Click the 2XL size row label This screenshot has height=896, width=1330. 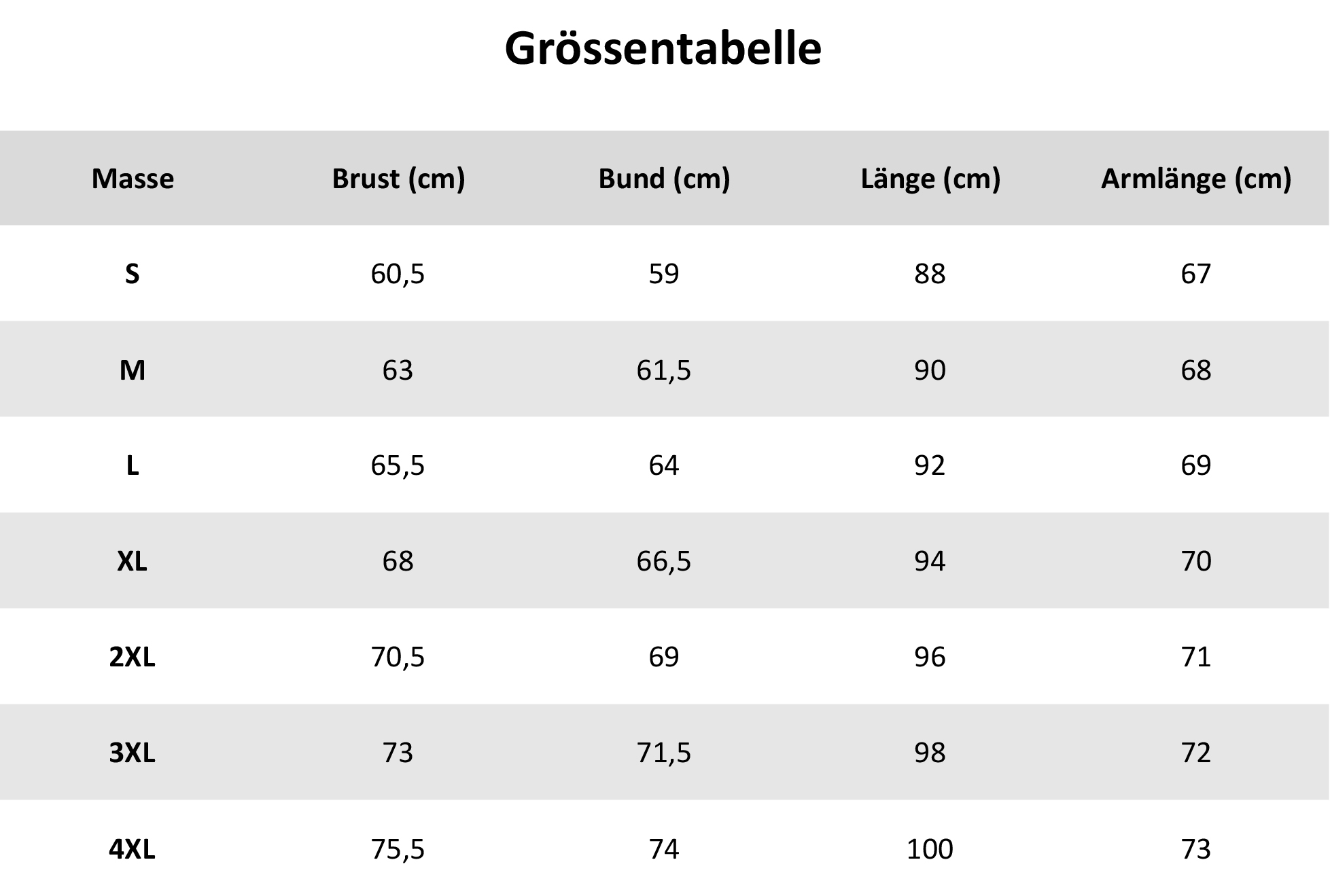click(133, 657)
